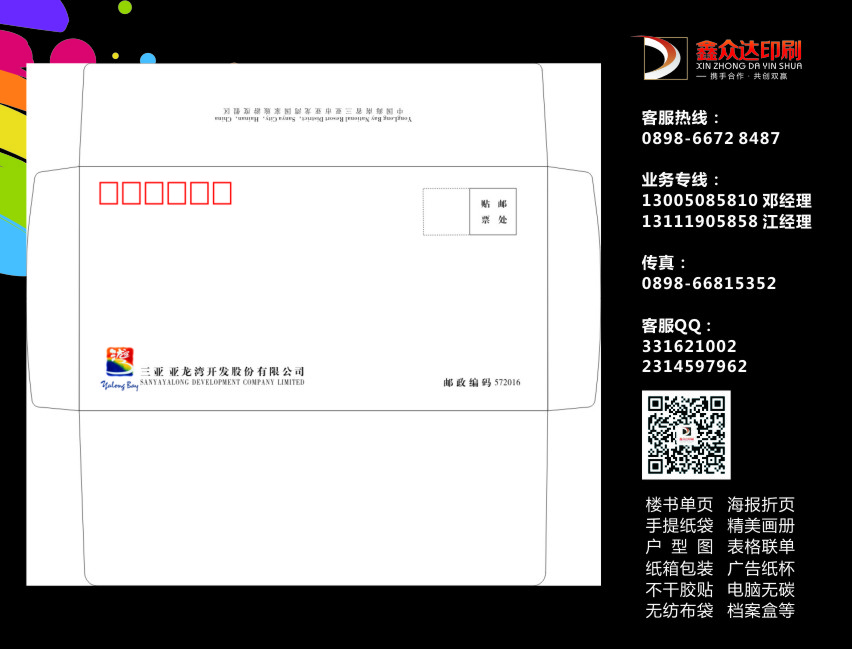Click the fax number 0898-66815352
The height and width of the screenshot is (649, 852).
(709, 284)
